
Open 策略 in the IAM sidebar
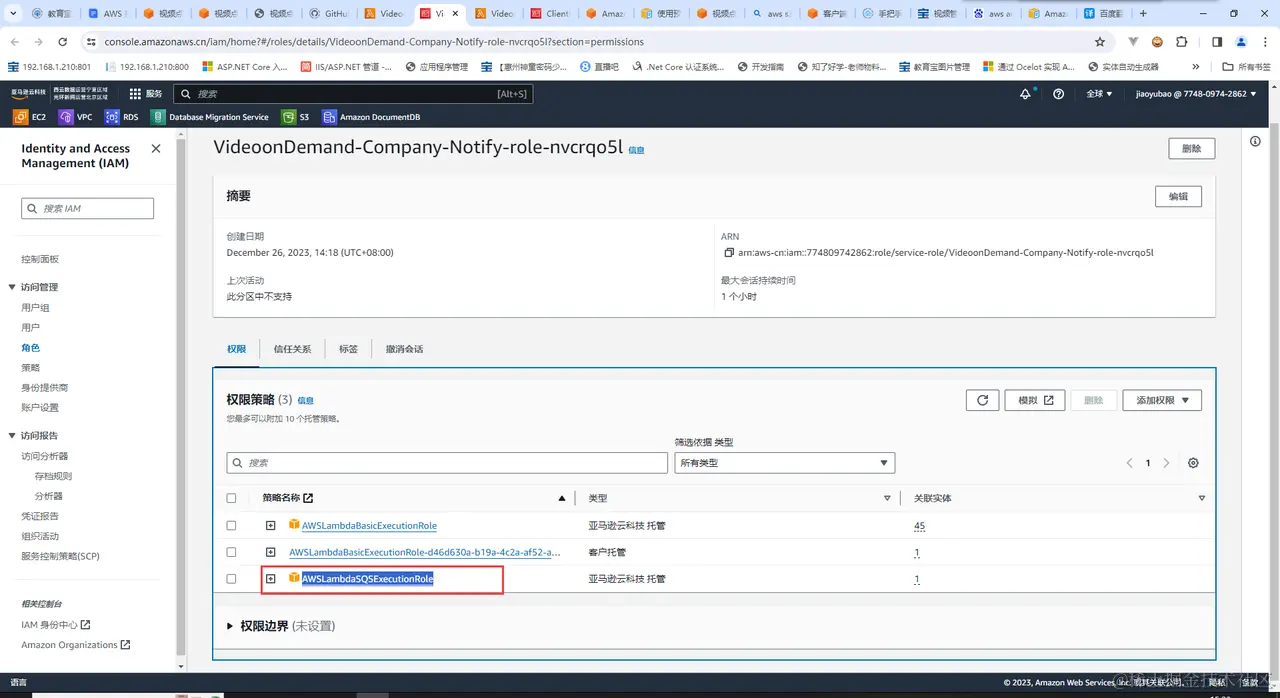31,367
